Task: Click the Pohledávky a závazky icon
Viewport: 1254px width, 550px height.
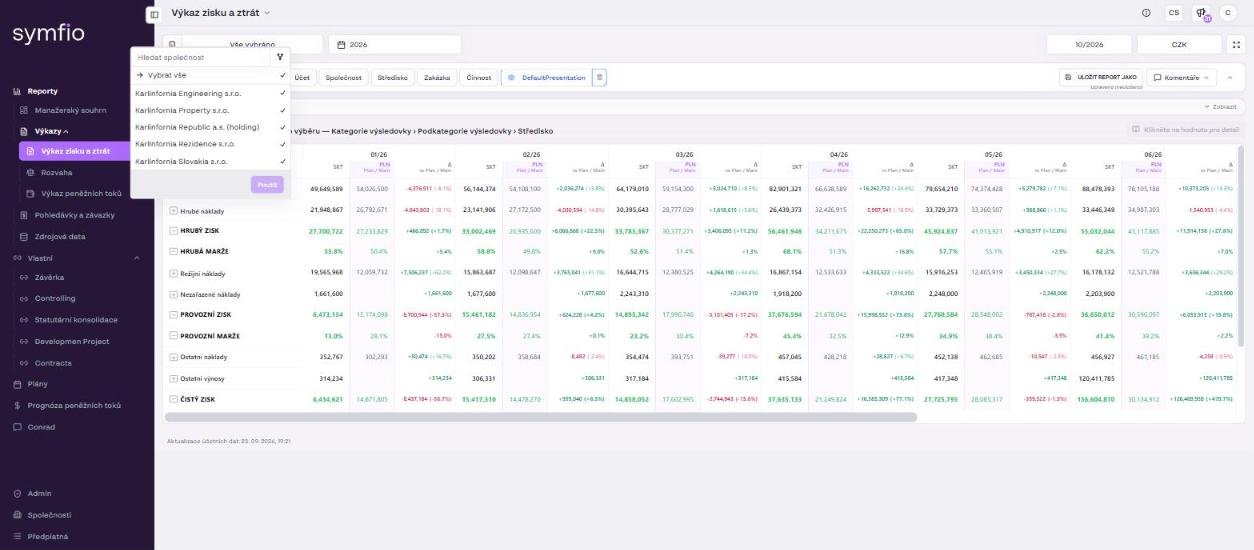Action: (24, 215)
